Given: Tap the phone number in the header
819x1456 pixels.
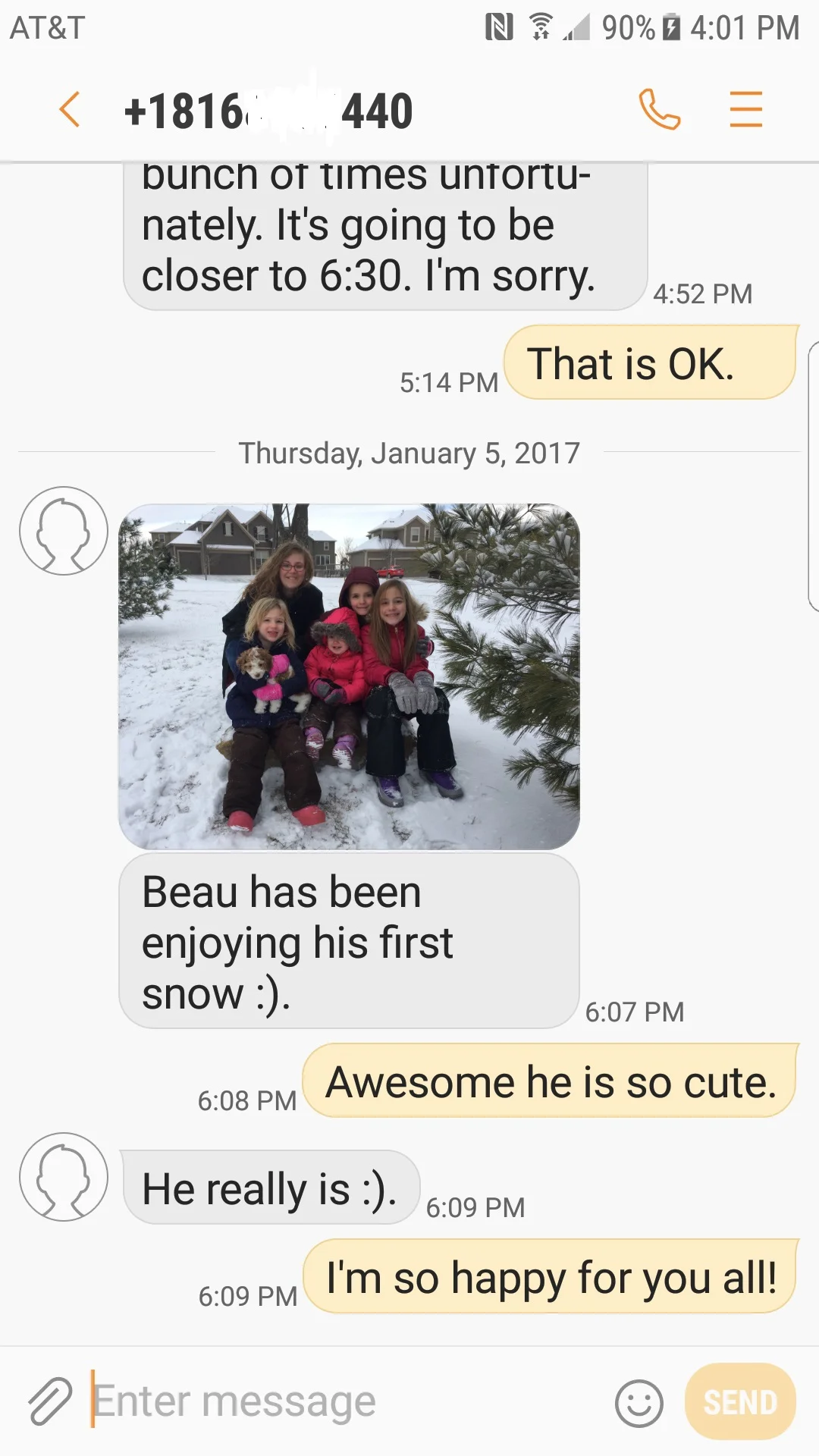Looking at the screenshot, I should [x=268, y=111].
